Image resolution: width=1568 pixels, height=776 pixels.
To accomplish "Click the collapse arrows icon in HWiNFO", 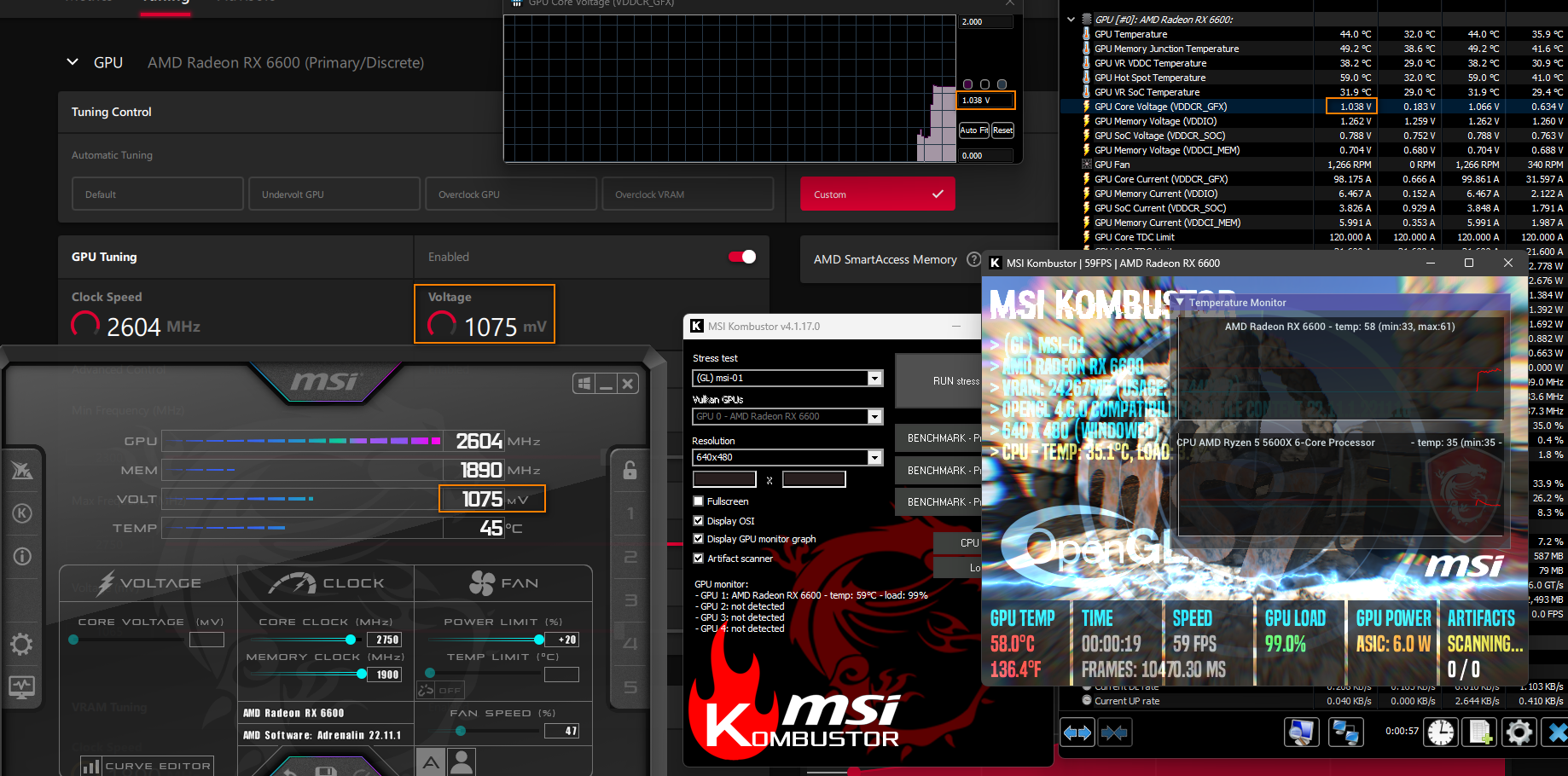I will [1114, 733].
